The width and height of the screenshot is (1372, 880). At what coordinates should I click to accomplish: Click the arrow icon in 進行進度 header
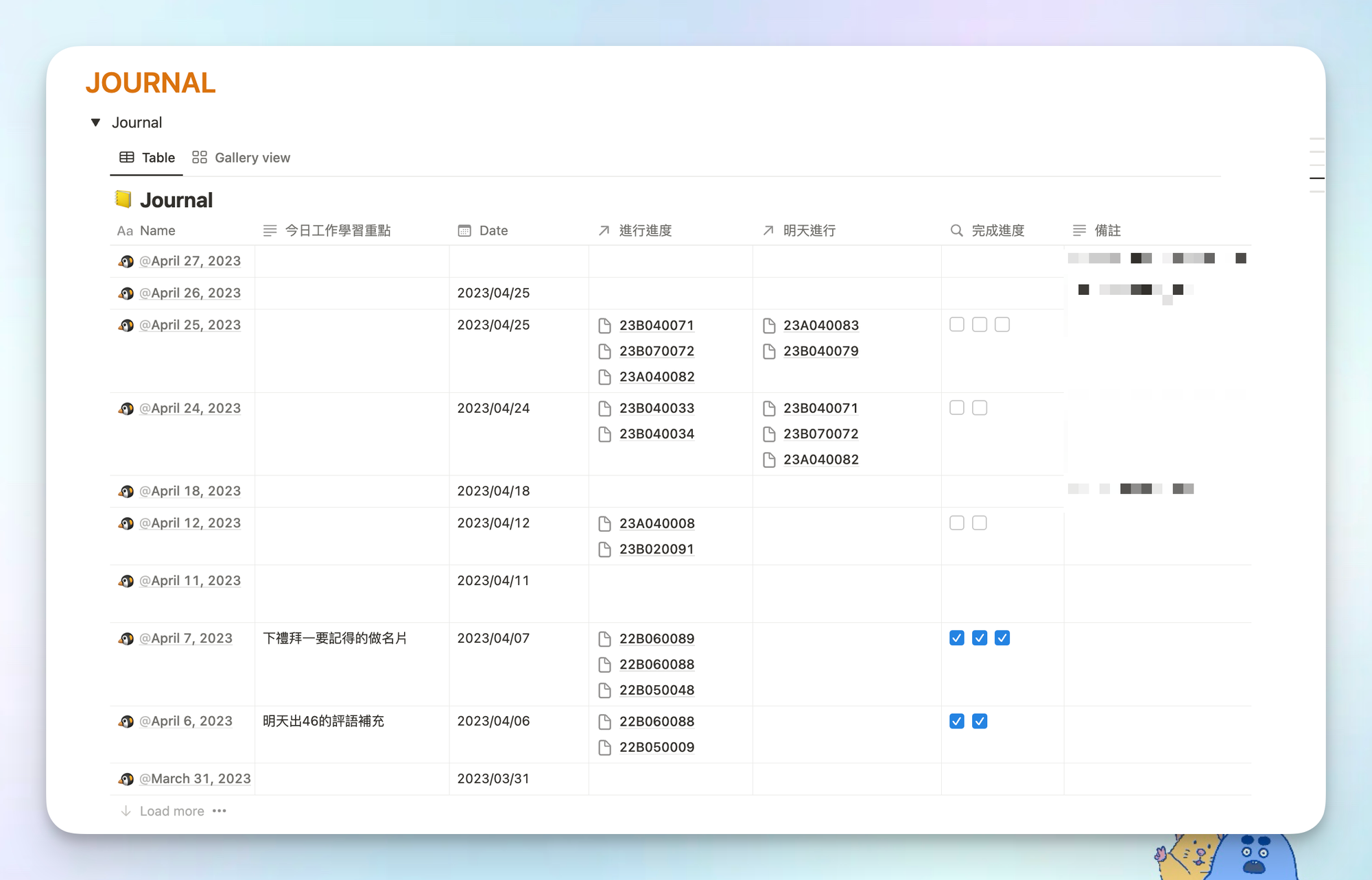(x=604, y=230)
